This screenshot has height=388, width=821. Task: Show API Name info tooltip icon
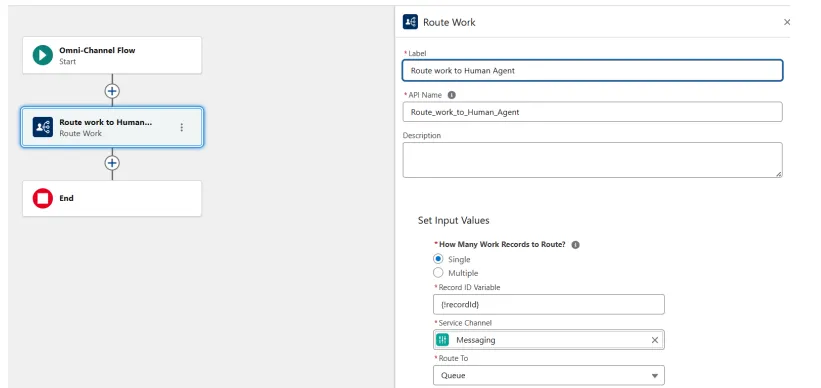click(x=452, y=95)
